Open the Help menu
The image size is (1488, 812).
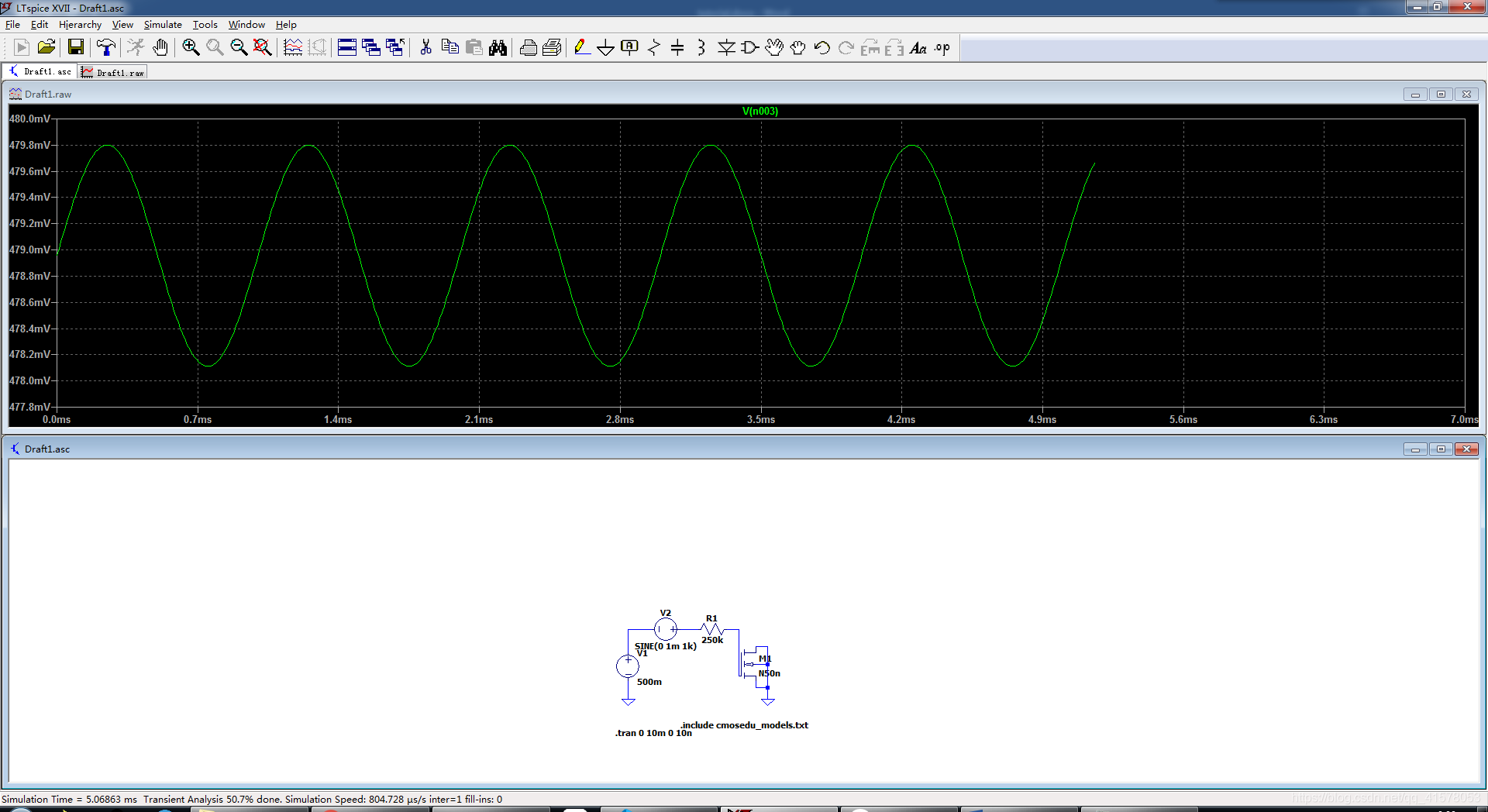(x=286, y=25)
